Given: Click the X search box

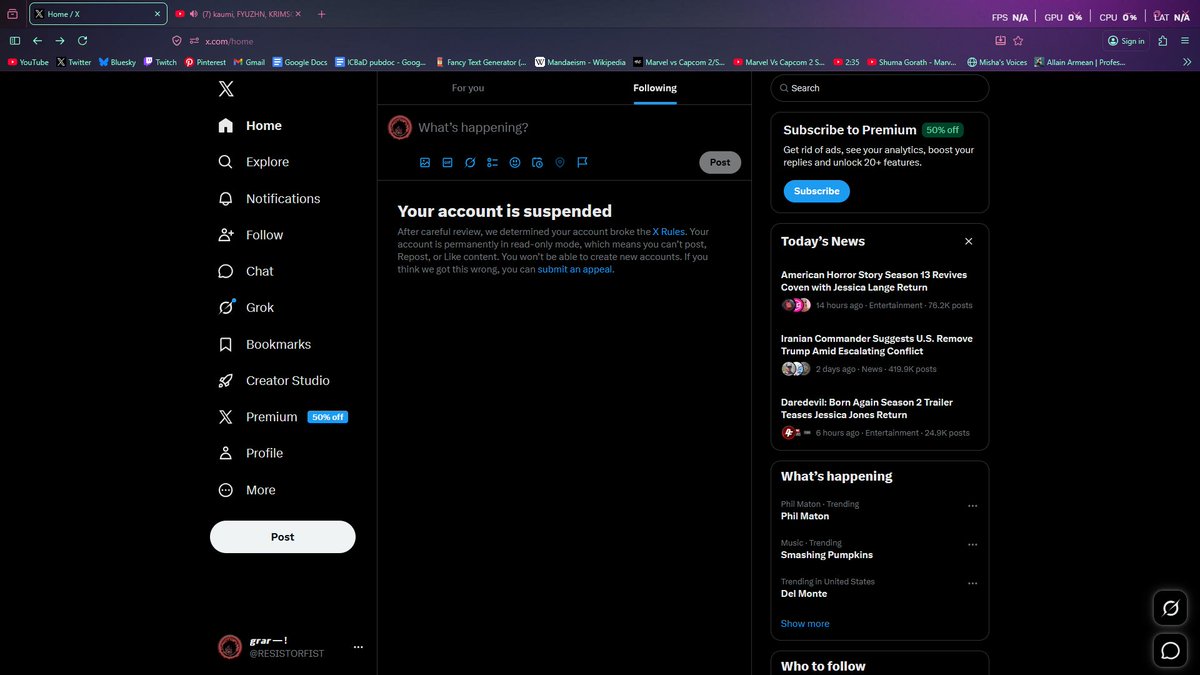Looking at the screenshot, I should click(x=880, y=88).
